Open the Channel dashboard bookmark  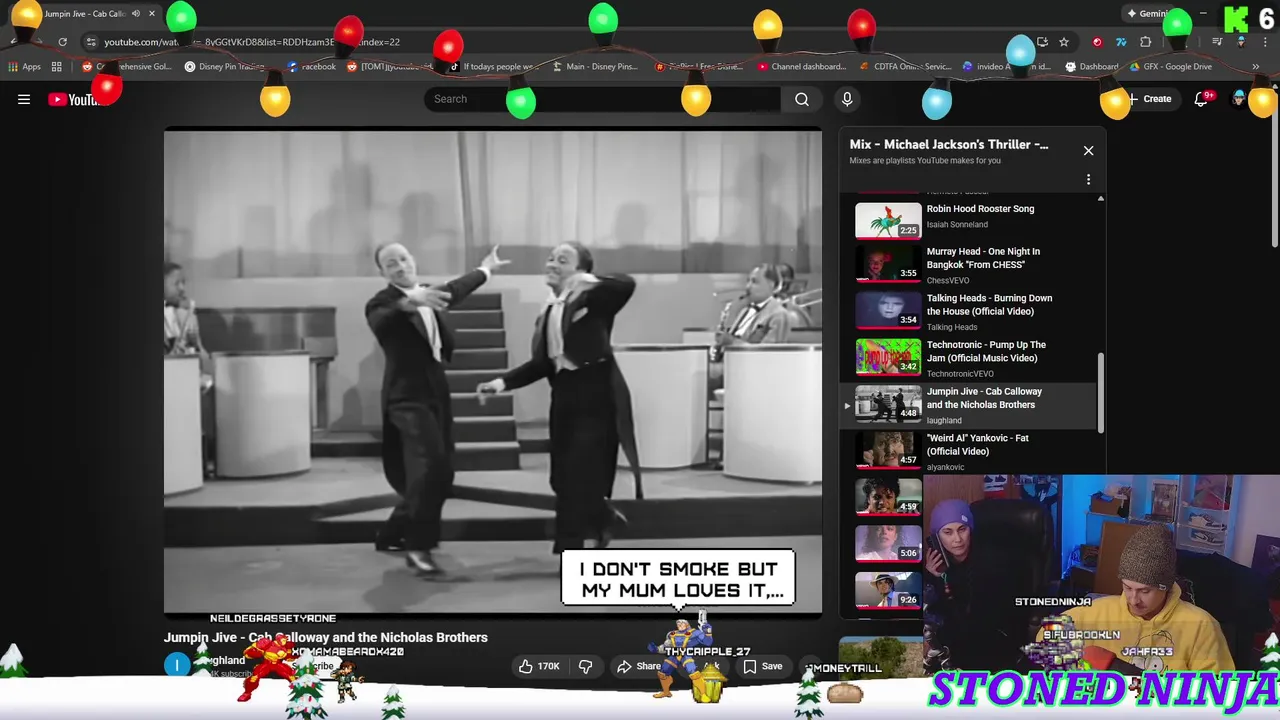[x=801, y=67]
